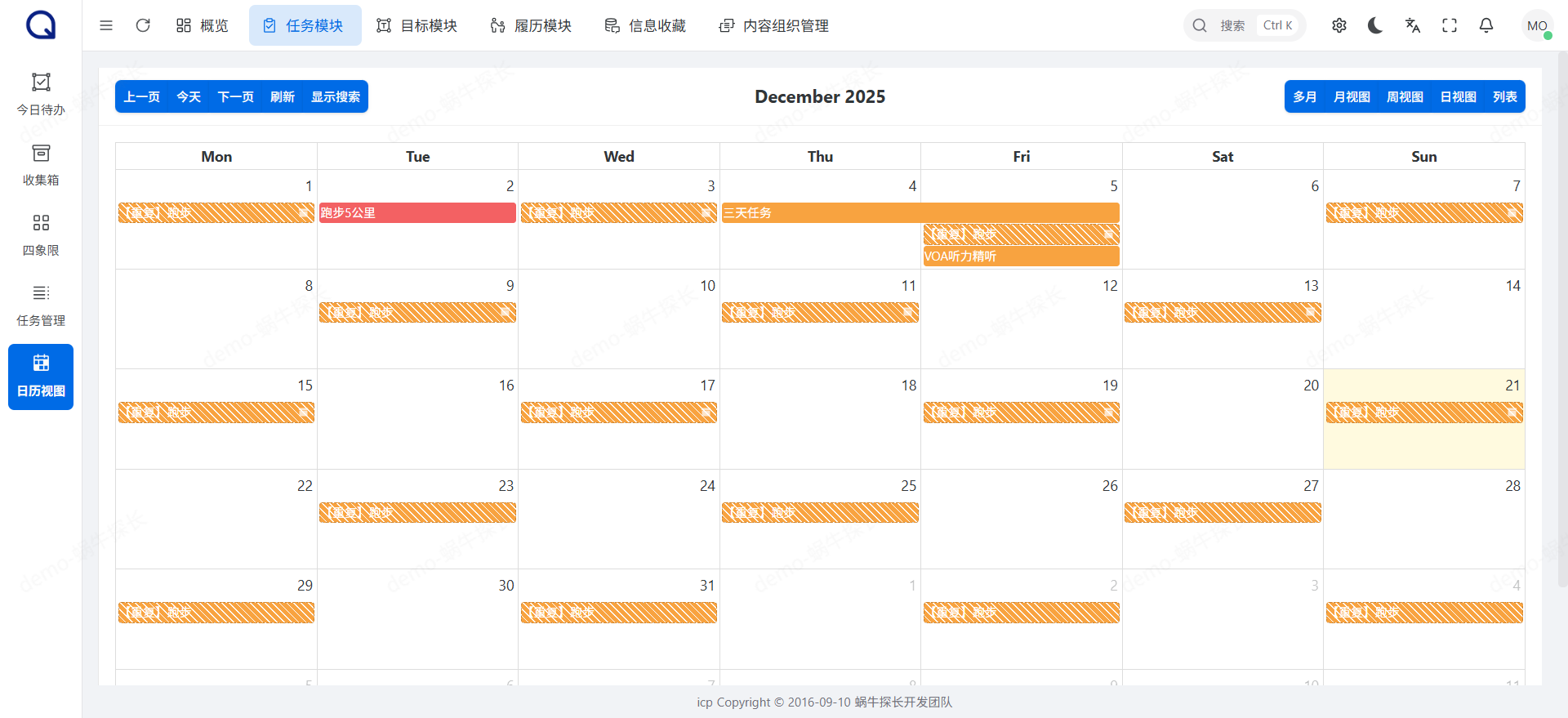Image resolution: width=1568 pixels, height=718 pixels.
Task: Click the 下一页 next page button
Action: tap(235, 96)
